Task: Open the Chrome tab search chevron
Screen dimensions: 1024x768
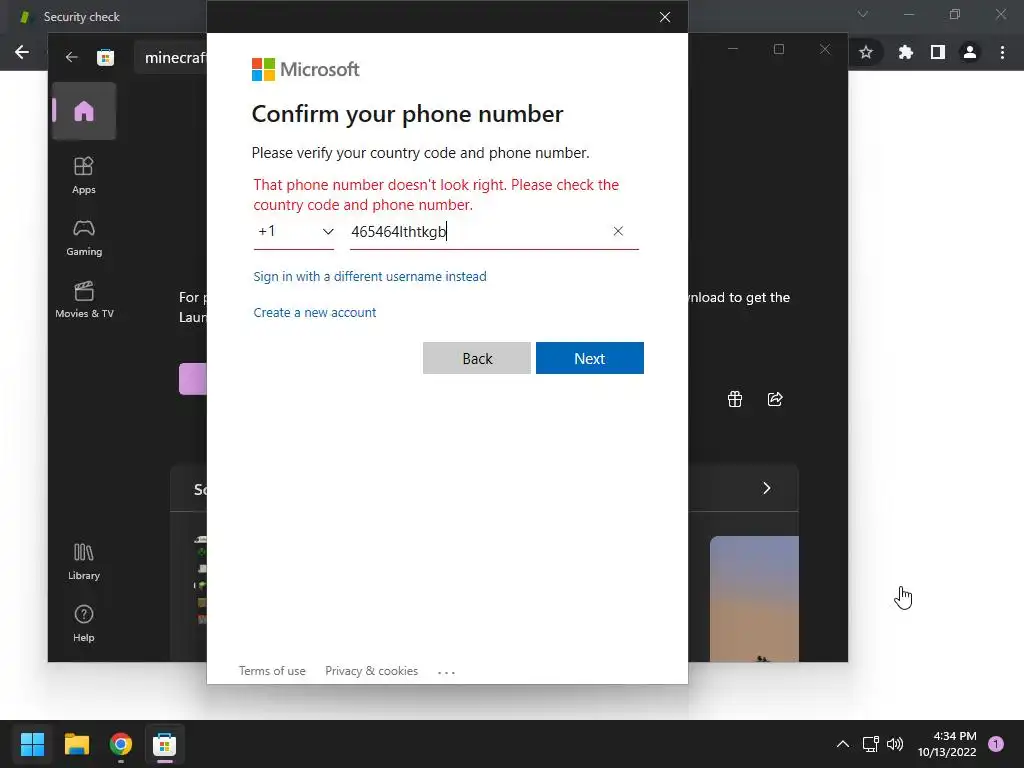Action: click(x=863, y=14)
